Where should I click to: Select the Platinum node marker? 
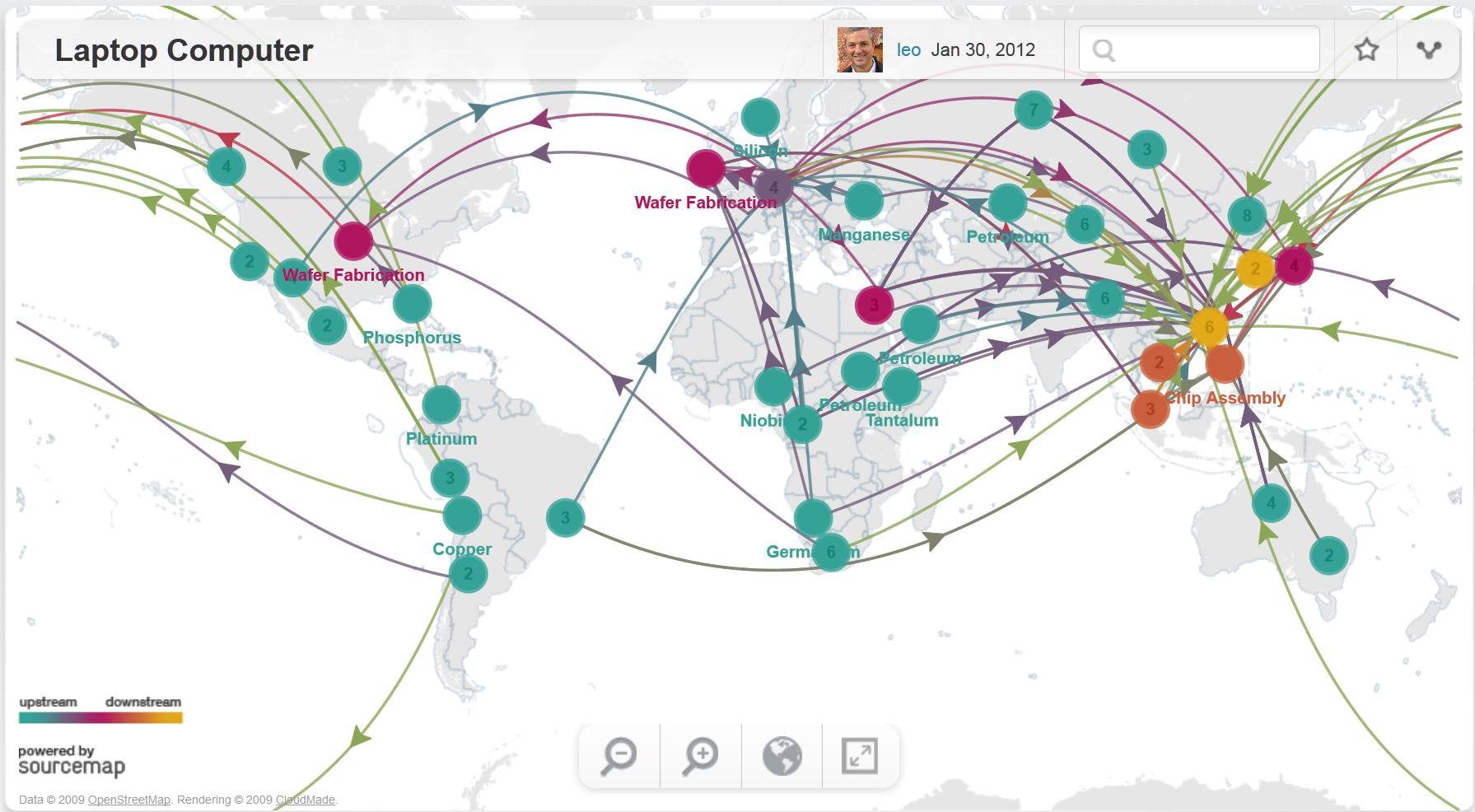(x=441, y=405)
